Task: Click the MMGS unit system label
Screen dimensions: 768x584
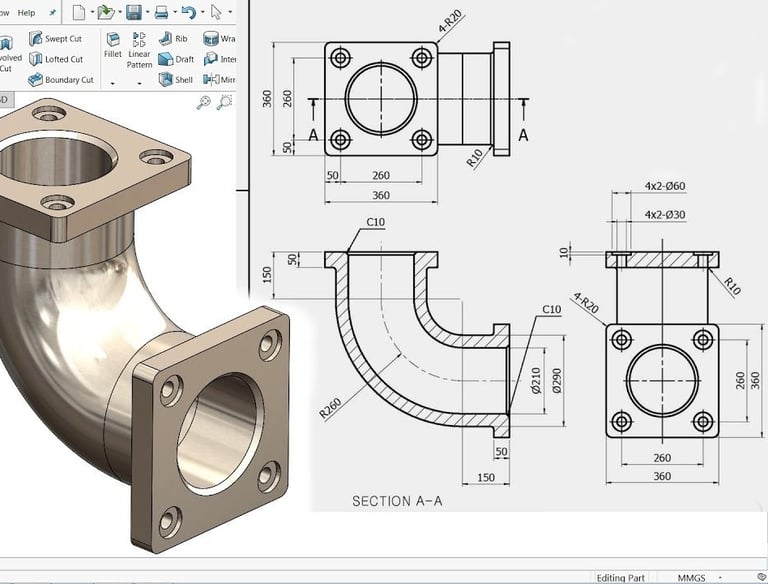Action: pyautogui.click(x=692, y=578)
